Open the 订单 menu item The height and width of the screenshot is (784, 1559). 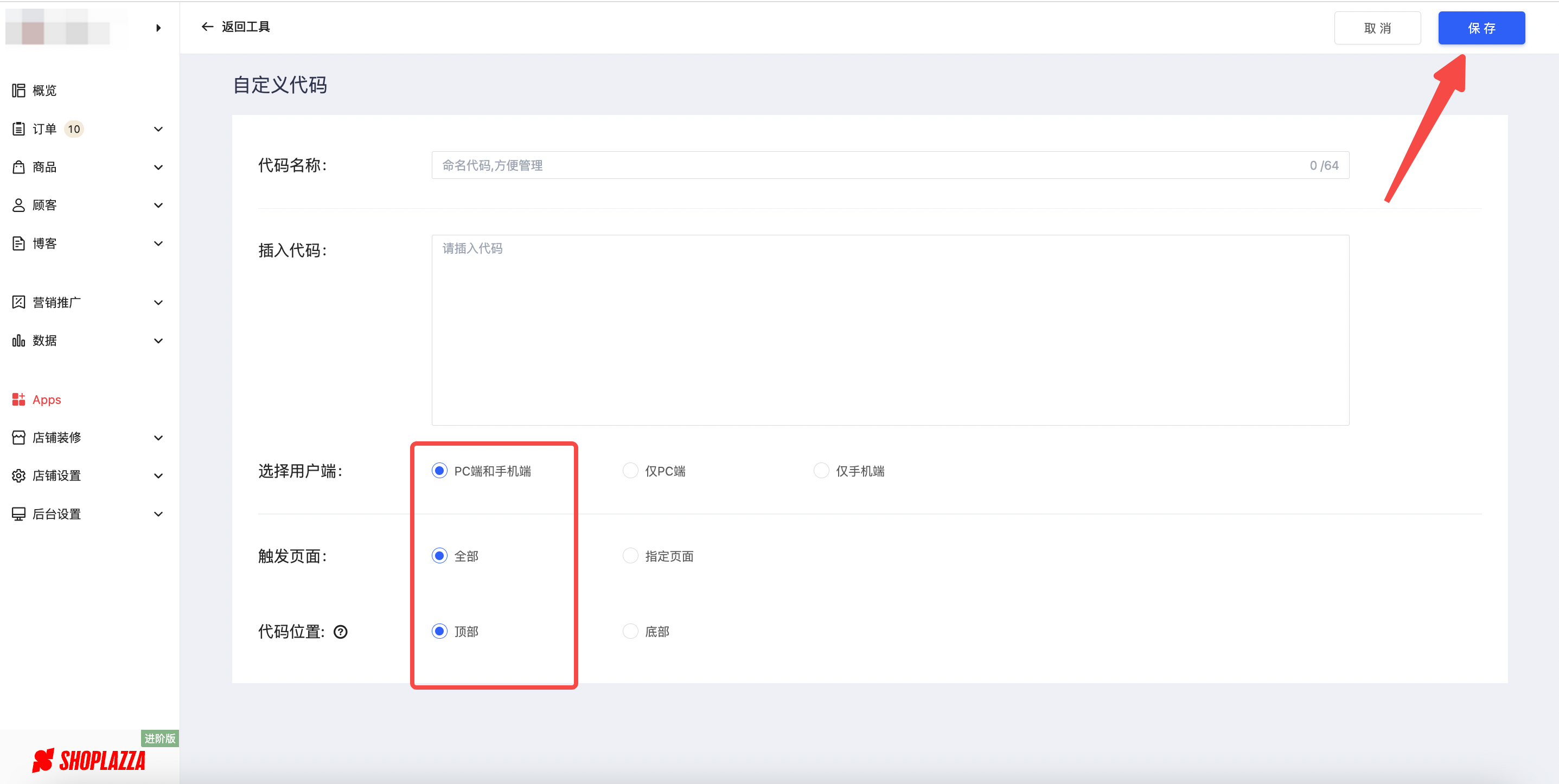(44, 129)
